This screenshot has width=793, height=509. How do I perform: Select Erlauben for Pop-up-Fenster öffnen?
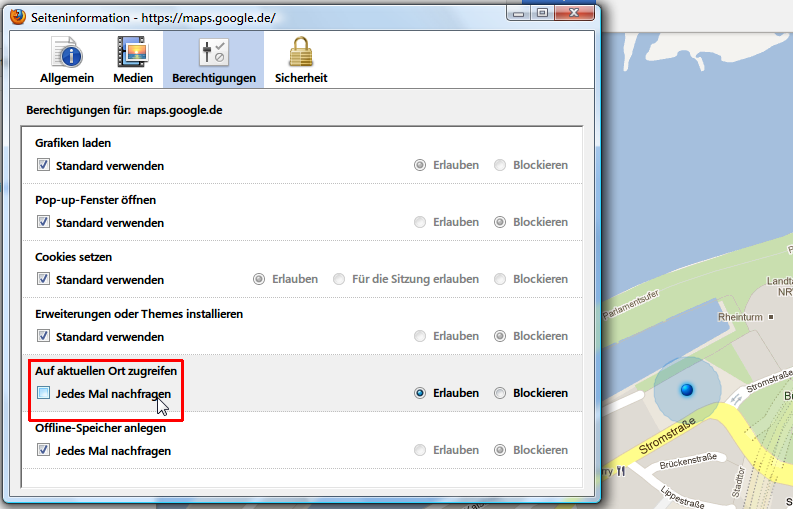click(x=420, y=222)
